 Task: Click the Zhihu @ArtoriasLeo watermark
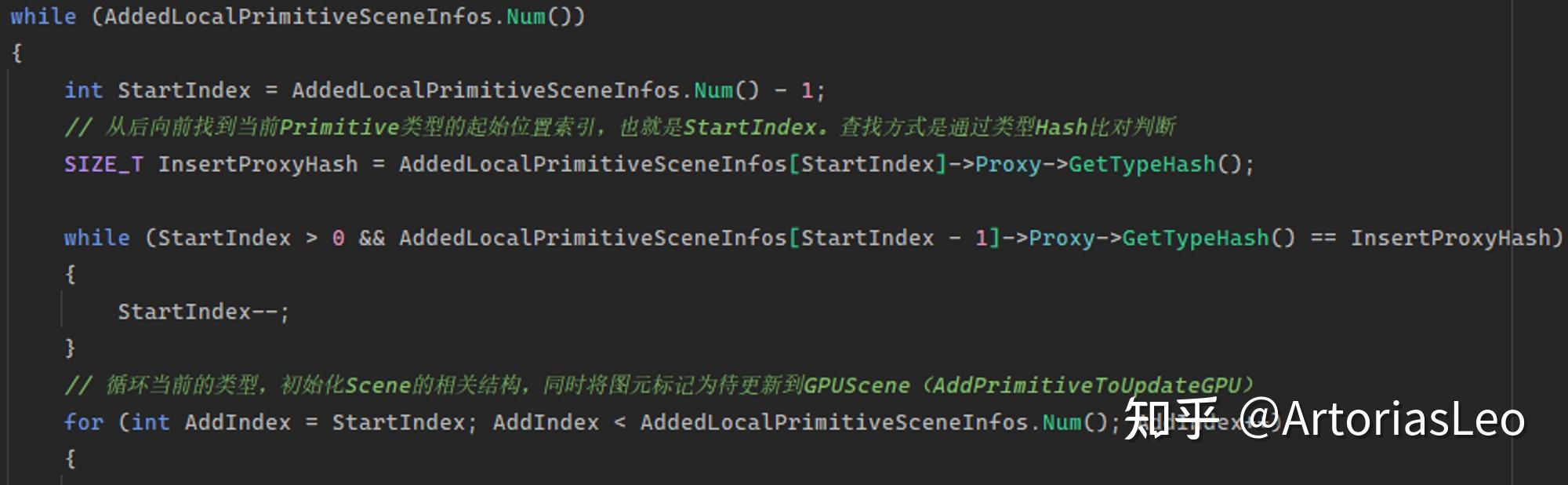point(1325,419)
